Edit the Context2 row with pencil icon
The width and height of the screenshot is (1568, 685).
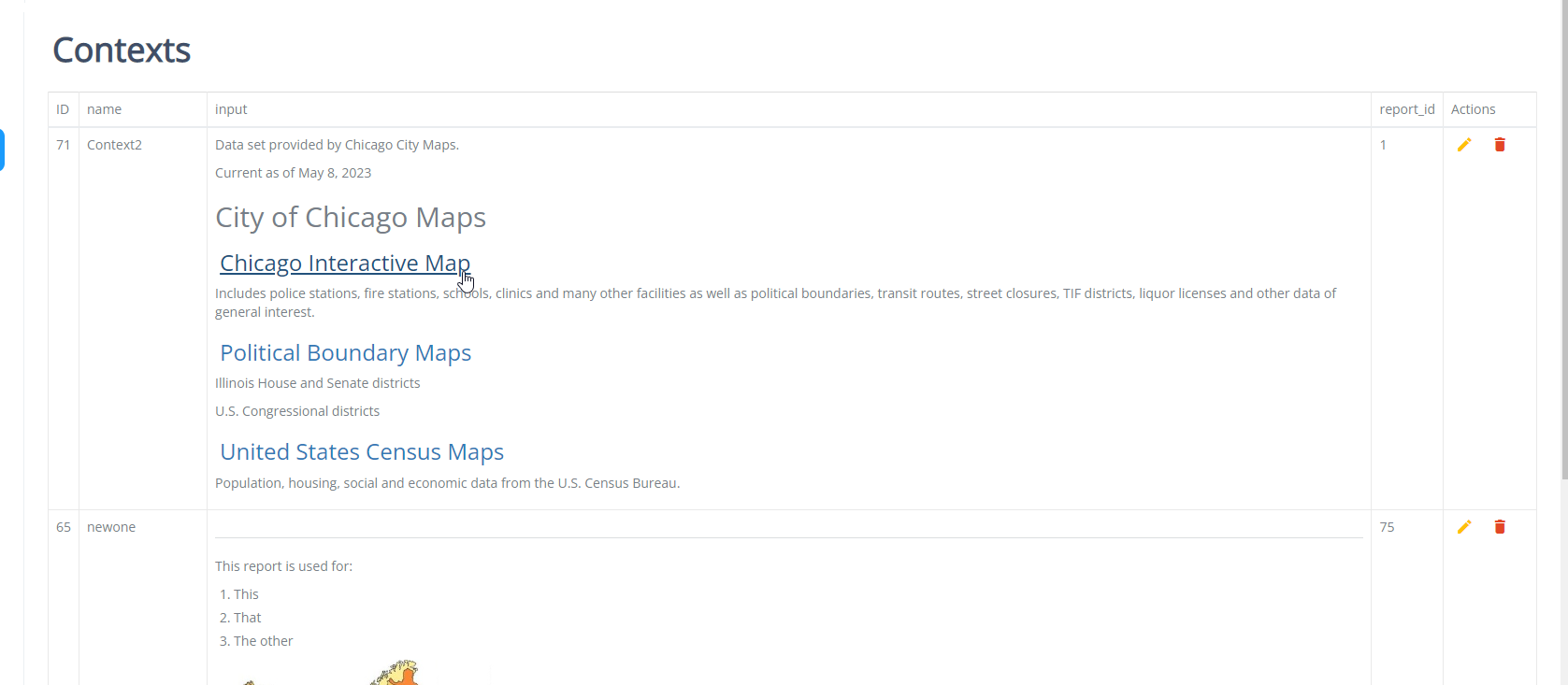pos(1464,144)
